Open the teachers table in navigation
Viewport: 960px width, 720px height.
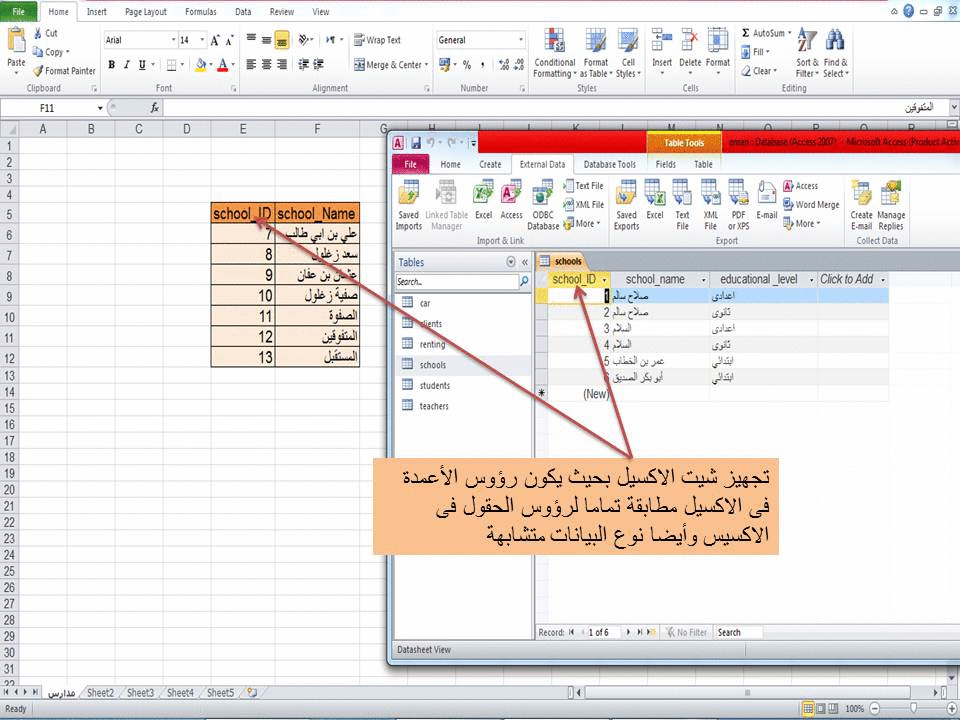pos(433,406)
